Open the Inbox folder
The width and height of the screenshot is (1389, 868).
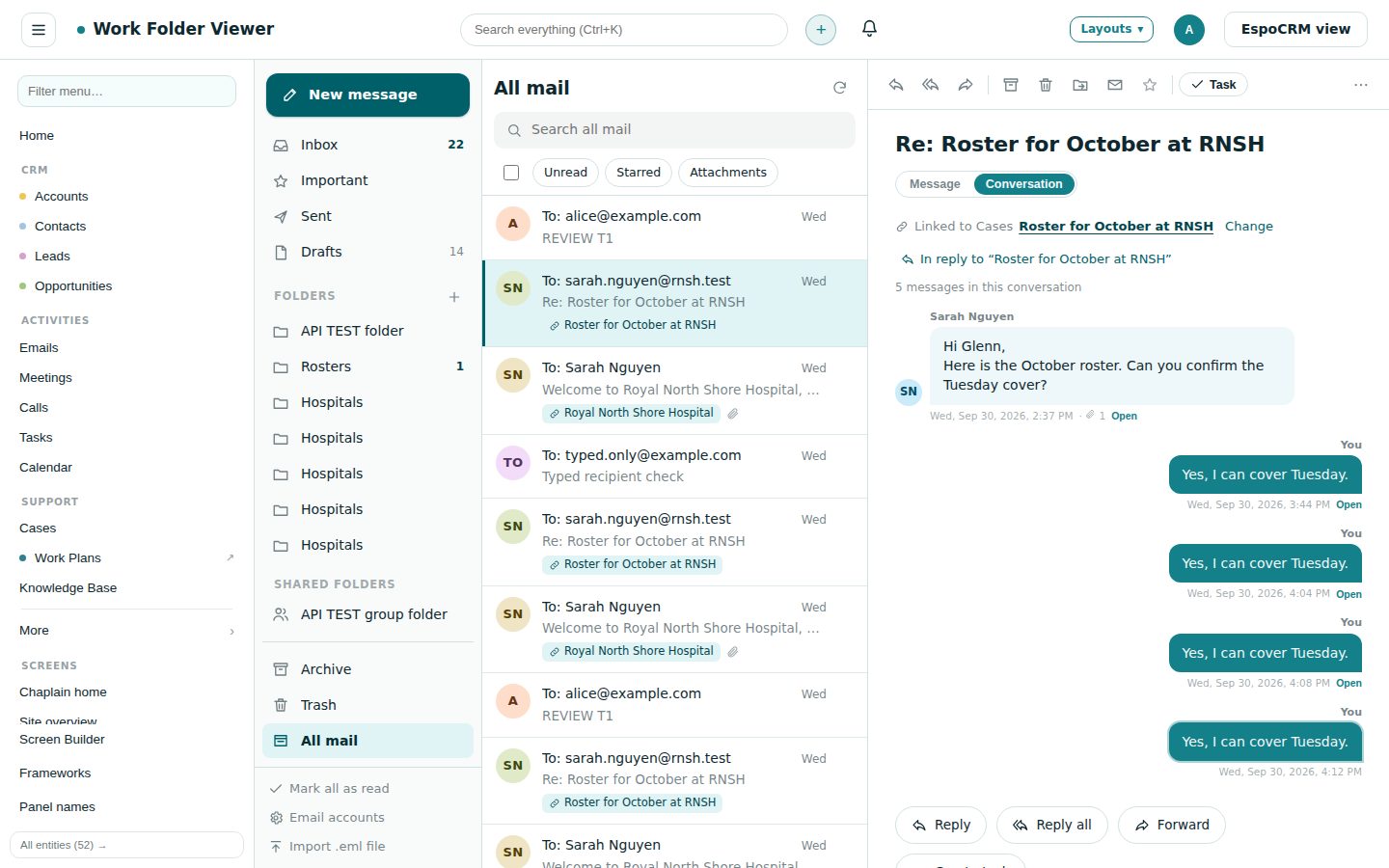point(368,145)
